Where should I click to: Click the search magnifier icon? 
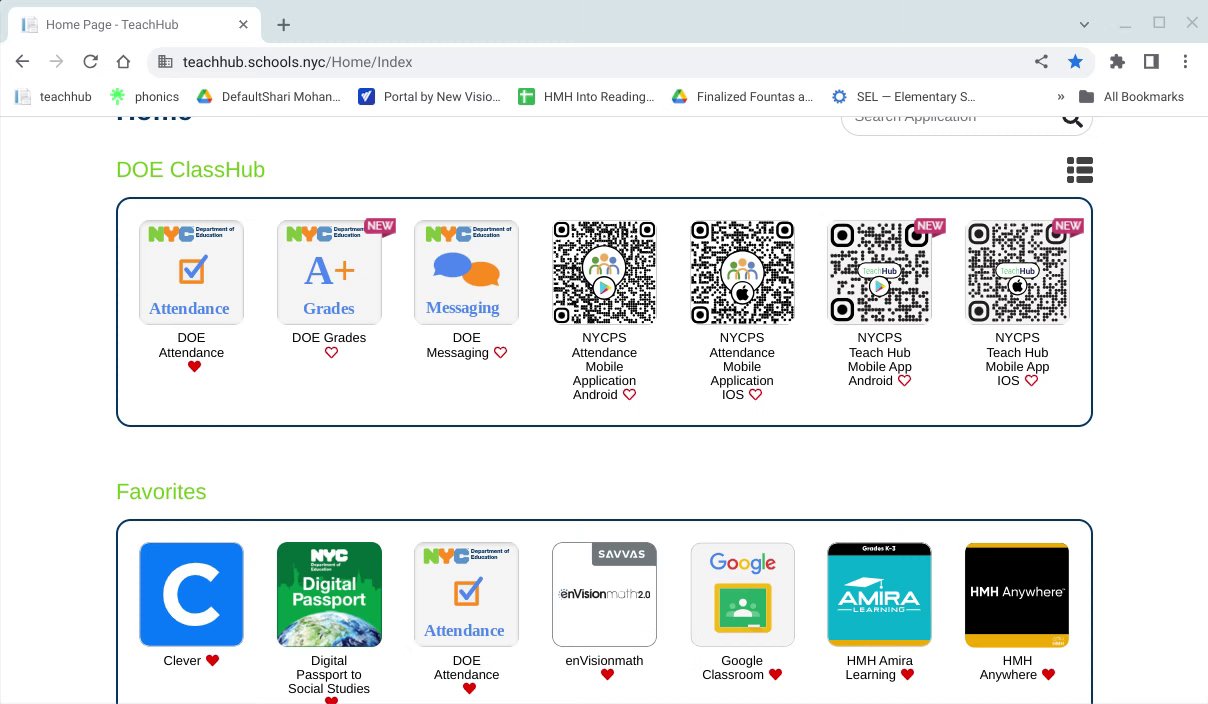click(x=1072, y=119)
